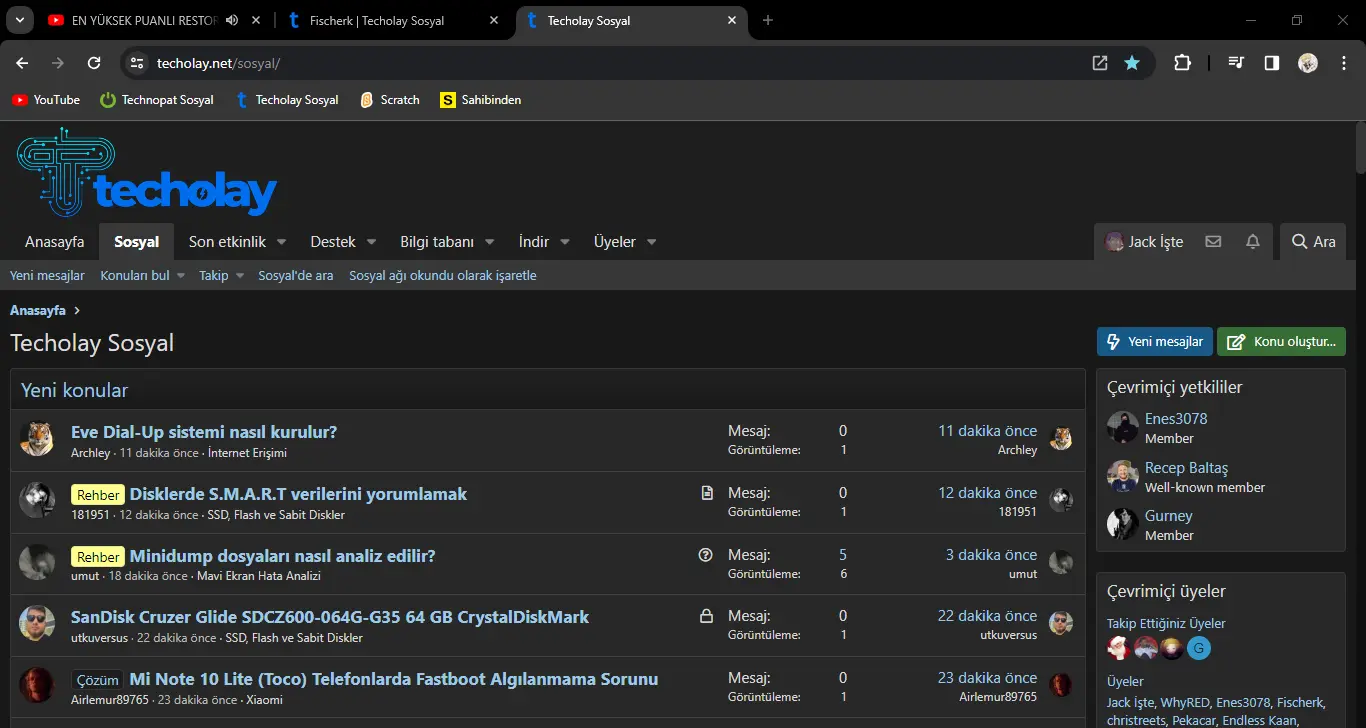1366x728 pixels.
Task: Open the Xiaomi forum link on Mi Note thread
Action: click(263, 700)
